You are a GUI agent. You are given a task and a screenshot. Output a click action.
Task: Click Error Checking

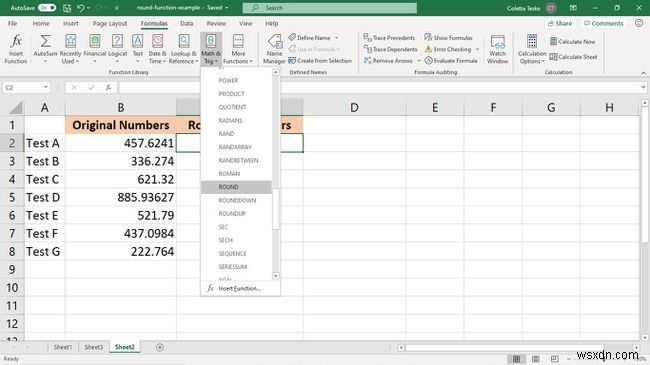tap(448, 49)
